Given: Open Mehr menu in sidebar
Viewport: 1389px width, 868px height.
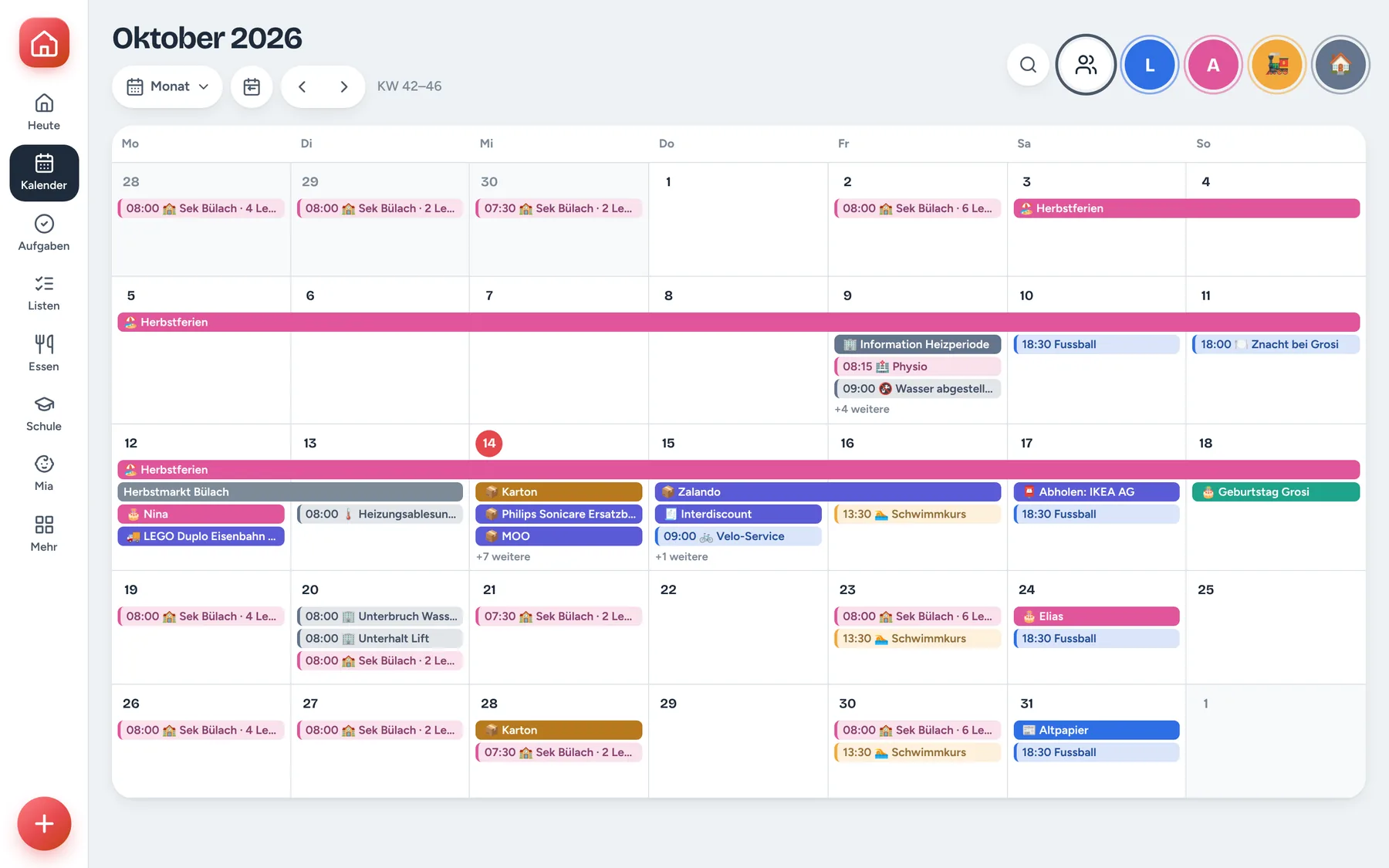Looking at the screenshot, I should tap(44, 534).
